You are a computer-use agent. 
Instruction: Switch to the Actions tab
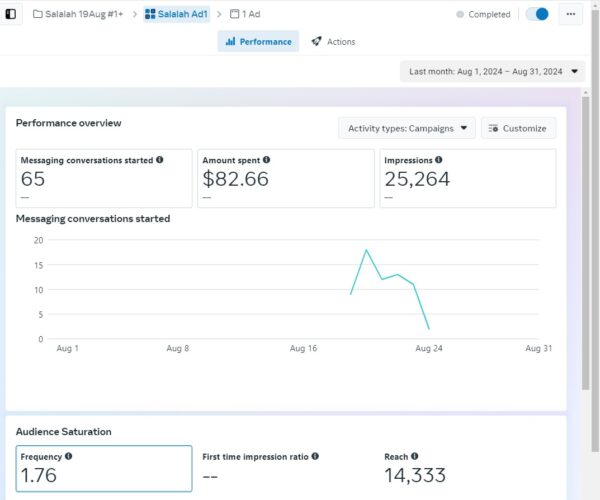[333, 41]
